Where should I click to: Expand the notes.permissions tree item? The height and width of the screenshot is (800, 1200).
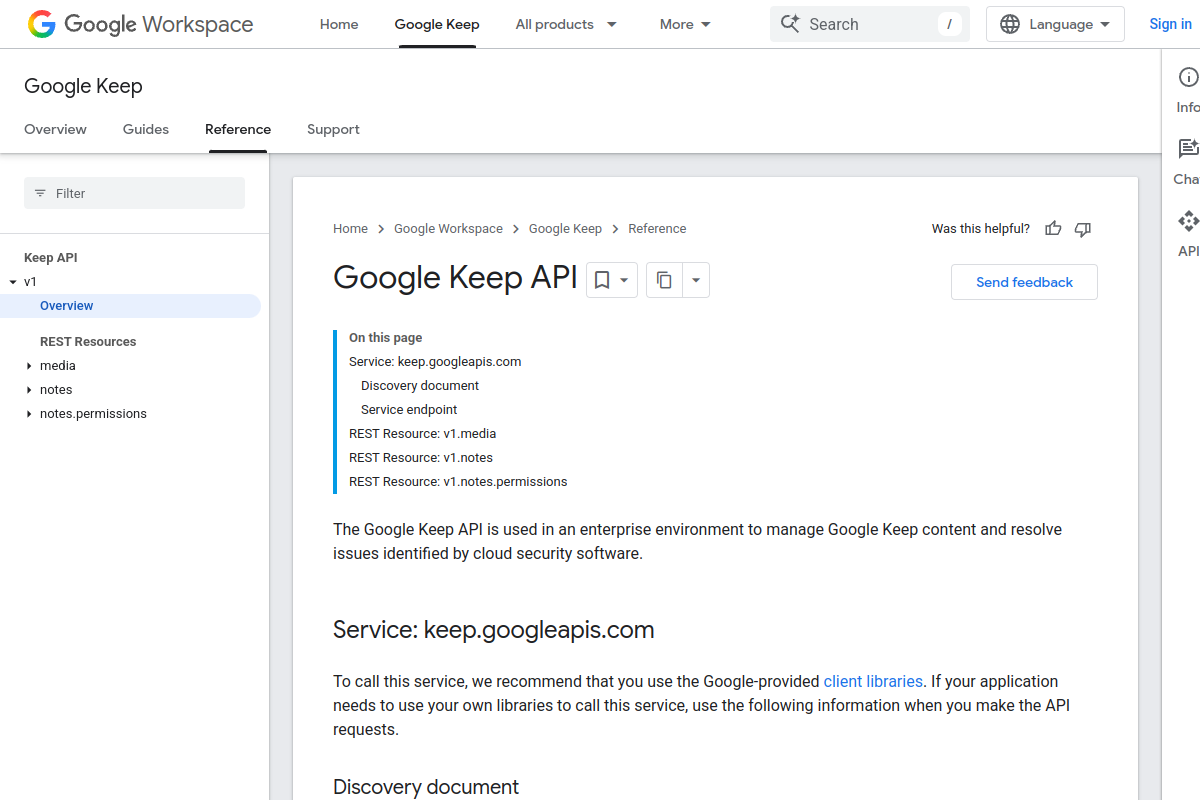coord(29,414)
